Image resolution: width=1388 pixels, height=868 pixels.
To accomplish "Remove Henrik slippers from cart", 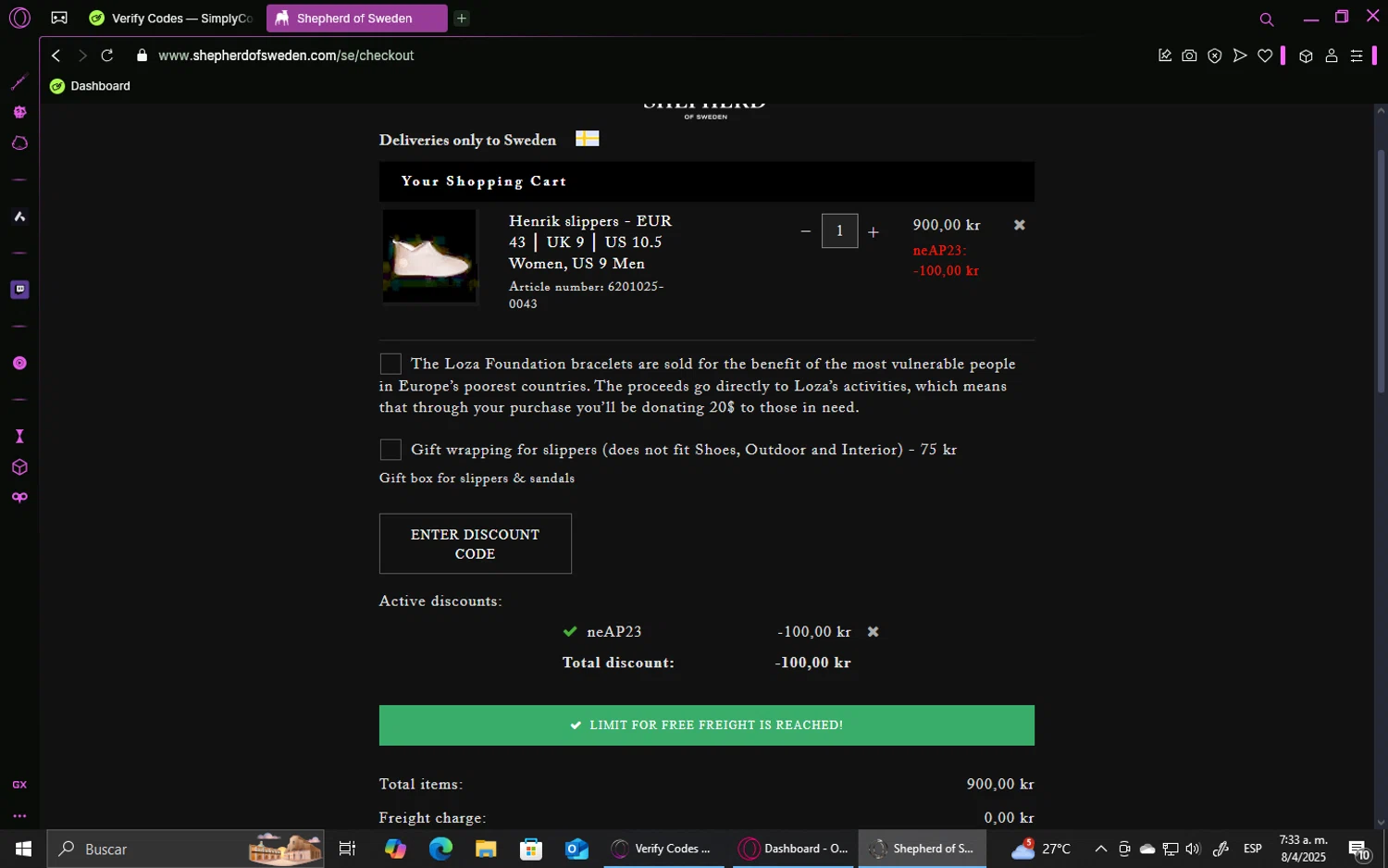I will [1020, 225].
